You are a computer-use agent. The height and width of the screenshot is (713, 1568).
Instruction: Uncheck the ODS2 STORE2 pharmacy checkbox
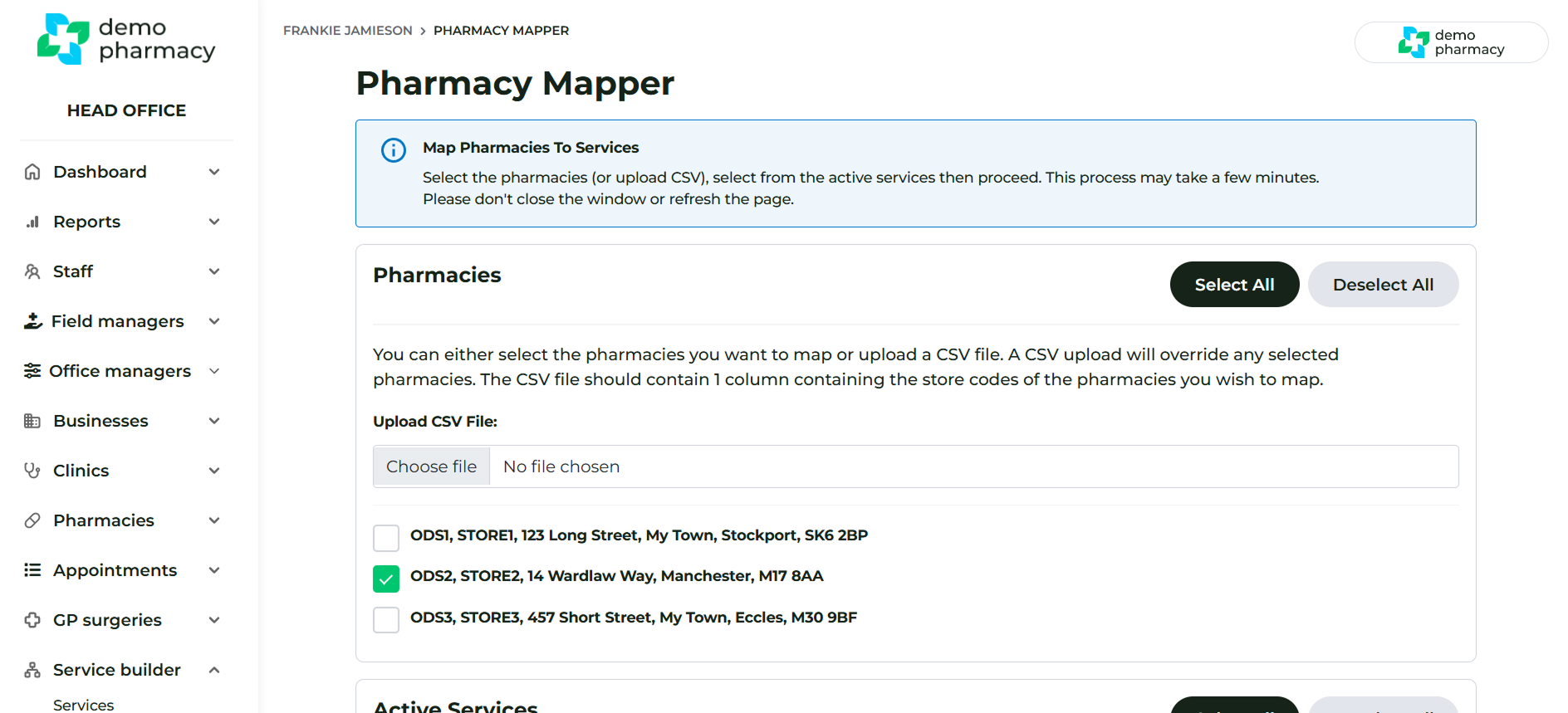(386, 579)
